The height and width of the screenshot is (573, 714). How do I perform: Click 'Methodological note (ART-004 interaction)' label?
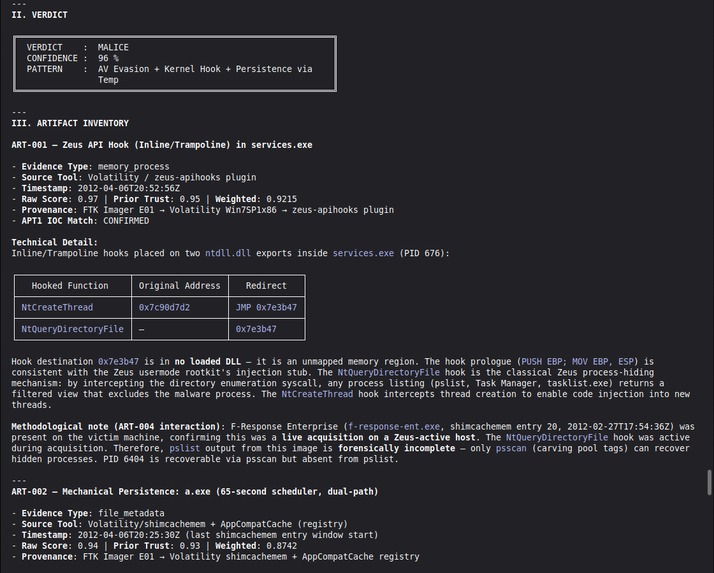(x=116, y=427)
